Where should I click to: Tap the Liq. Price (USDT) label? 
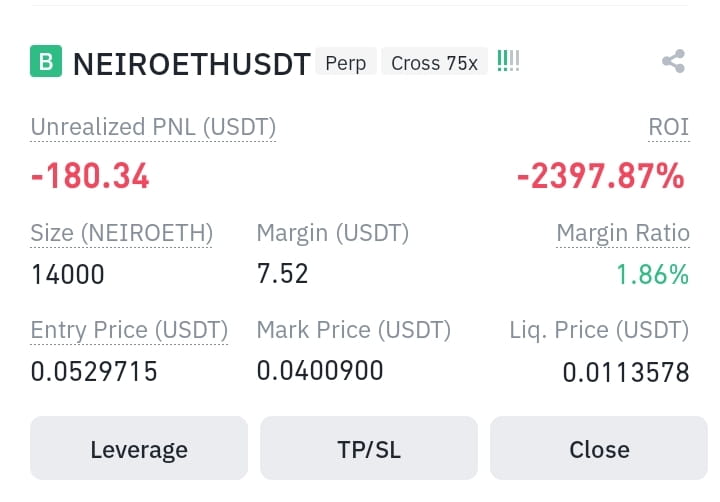(599, 330)
